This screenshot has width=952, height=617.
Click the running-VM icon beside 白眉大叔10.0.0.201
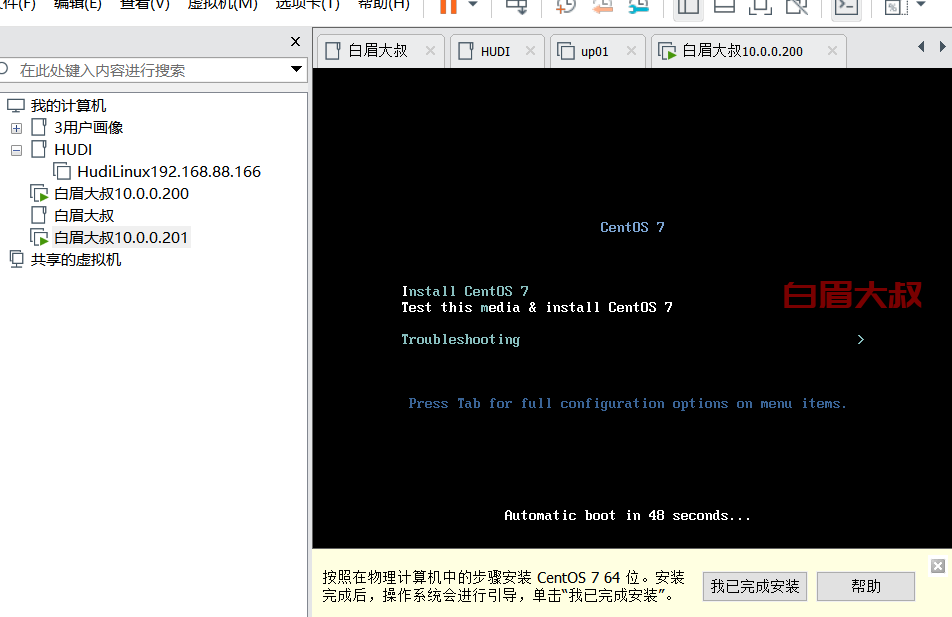[x=39, y=237]
